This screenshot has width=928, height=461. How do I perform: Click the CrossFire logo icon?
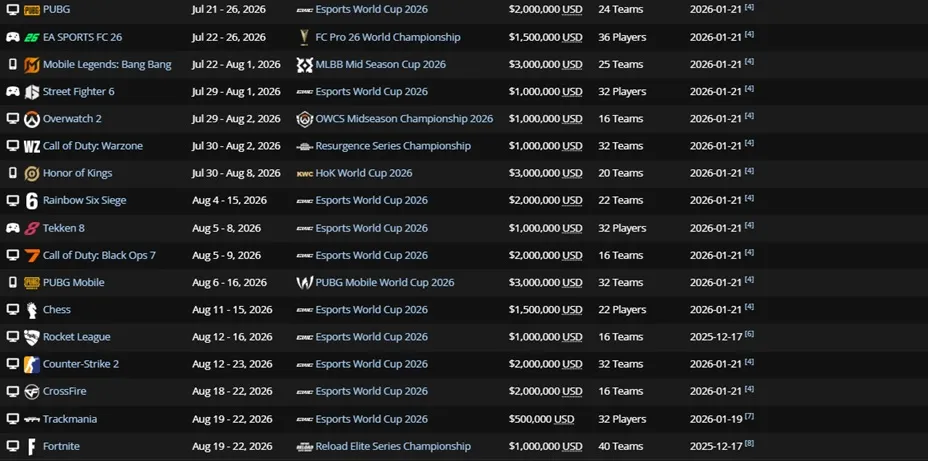point(31,392)
